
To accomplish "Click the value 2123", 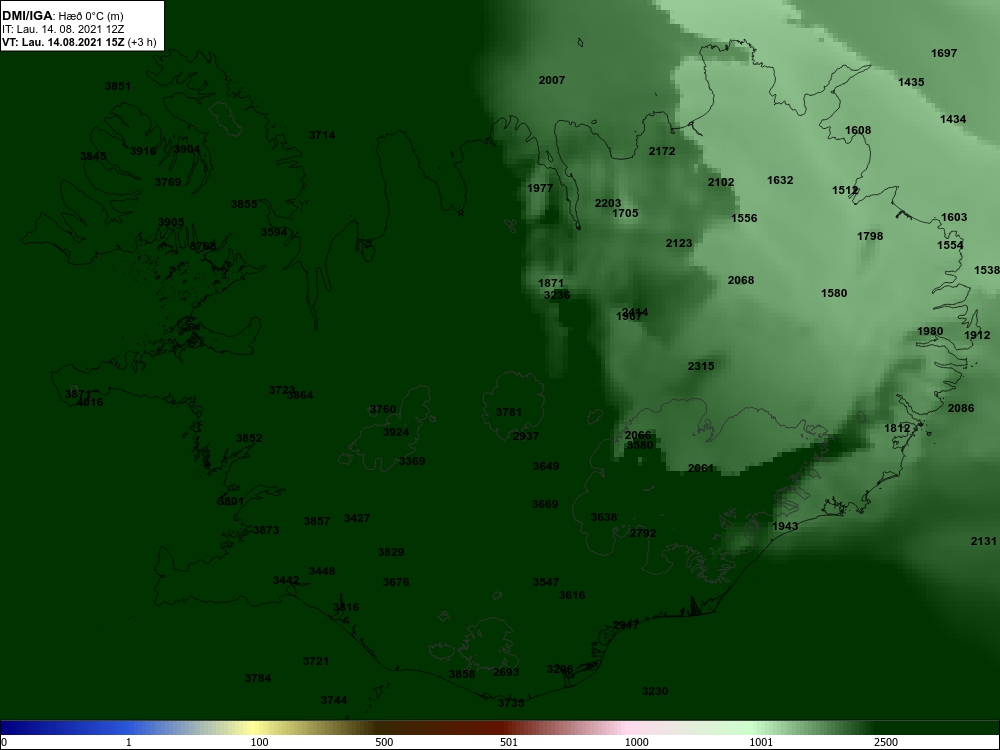I will (x=679, y=244).
